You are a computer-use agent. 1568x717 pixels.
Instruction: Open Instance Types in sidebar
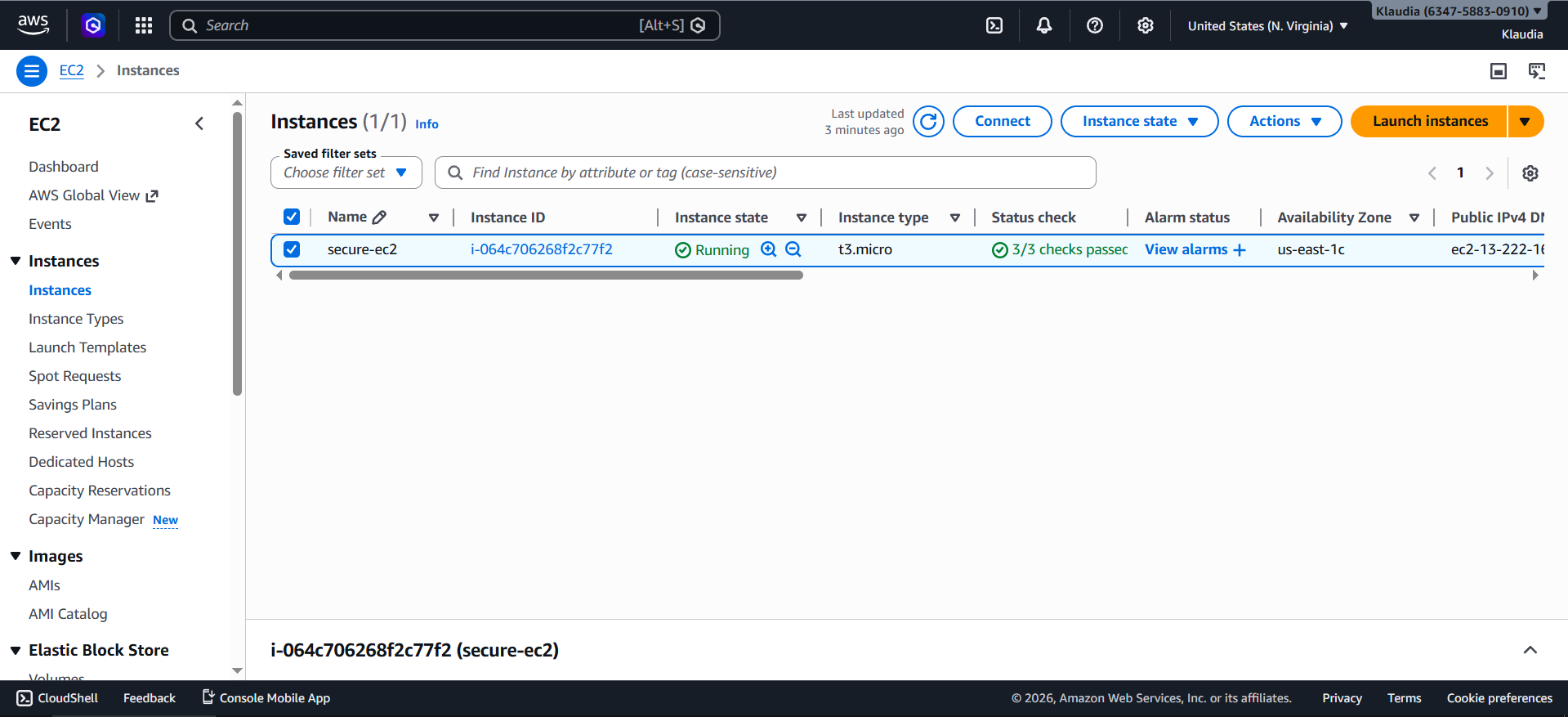[x=76, y=319]
